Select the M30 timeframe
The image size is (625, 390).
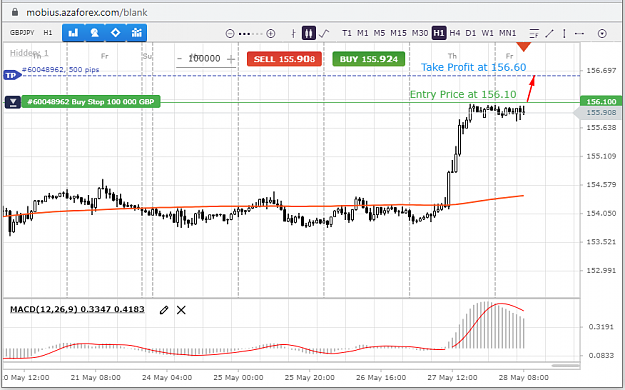[420, 33]
